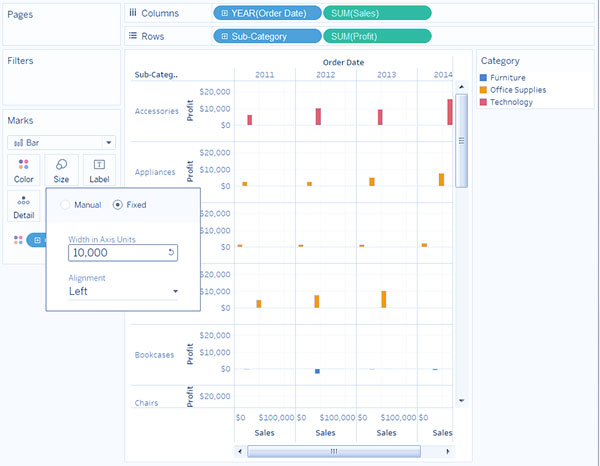
Task: Expand the Sub-Category pill plus icon
Action: coord(225,36)
